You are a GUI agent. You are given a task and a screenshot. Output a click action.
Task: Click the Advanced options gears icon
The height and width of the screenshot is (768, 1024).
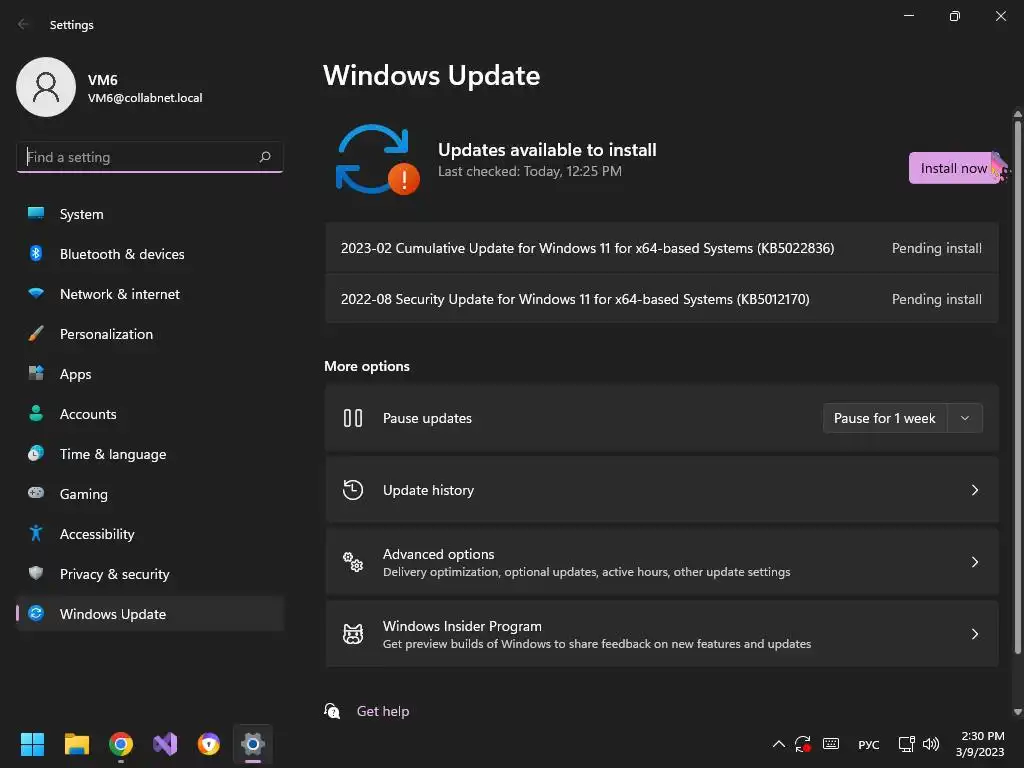coord(353,562)
